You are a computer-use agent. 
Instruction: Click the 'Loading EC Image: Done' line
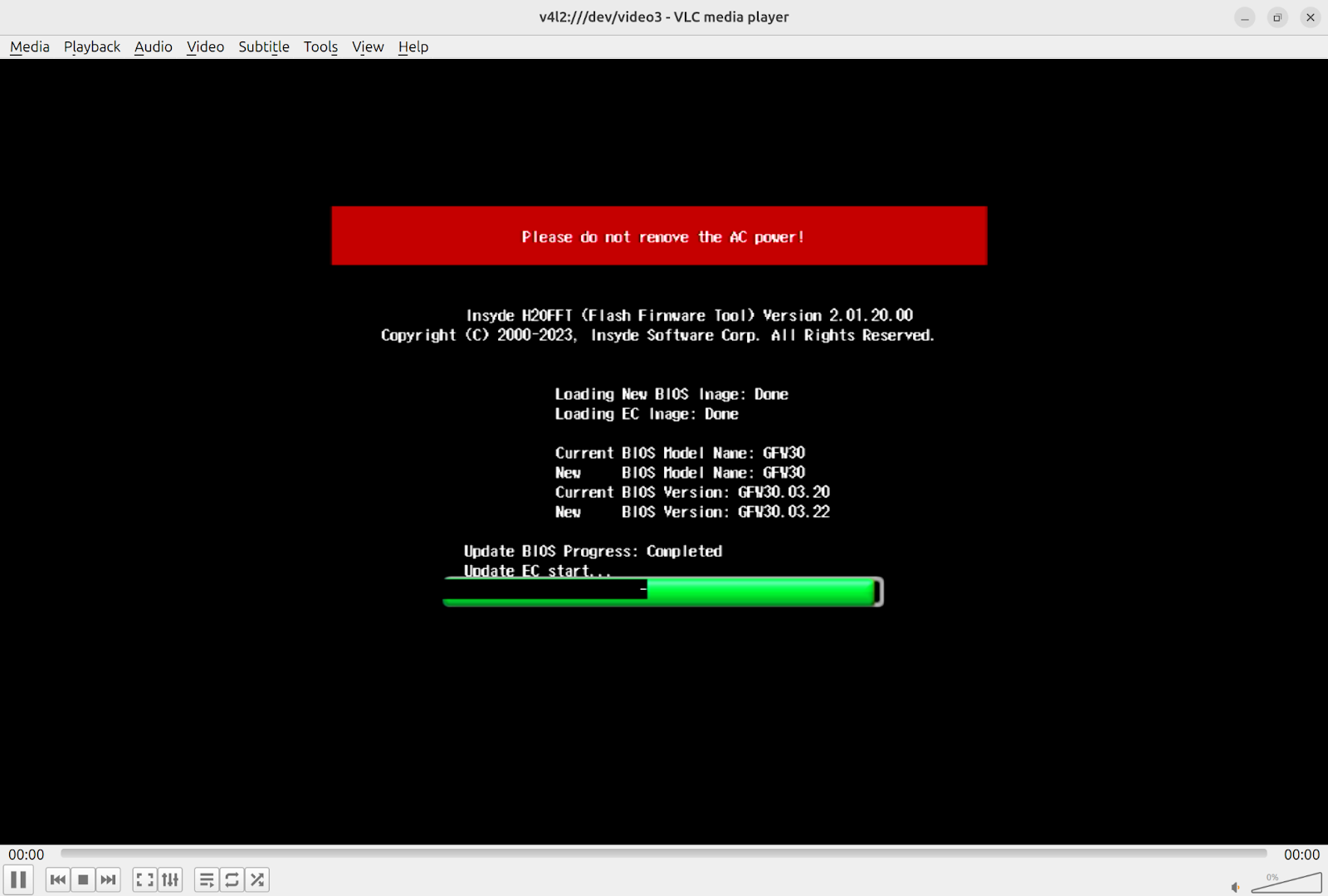tap(647, 414)
